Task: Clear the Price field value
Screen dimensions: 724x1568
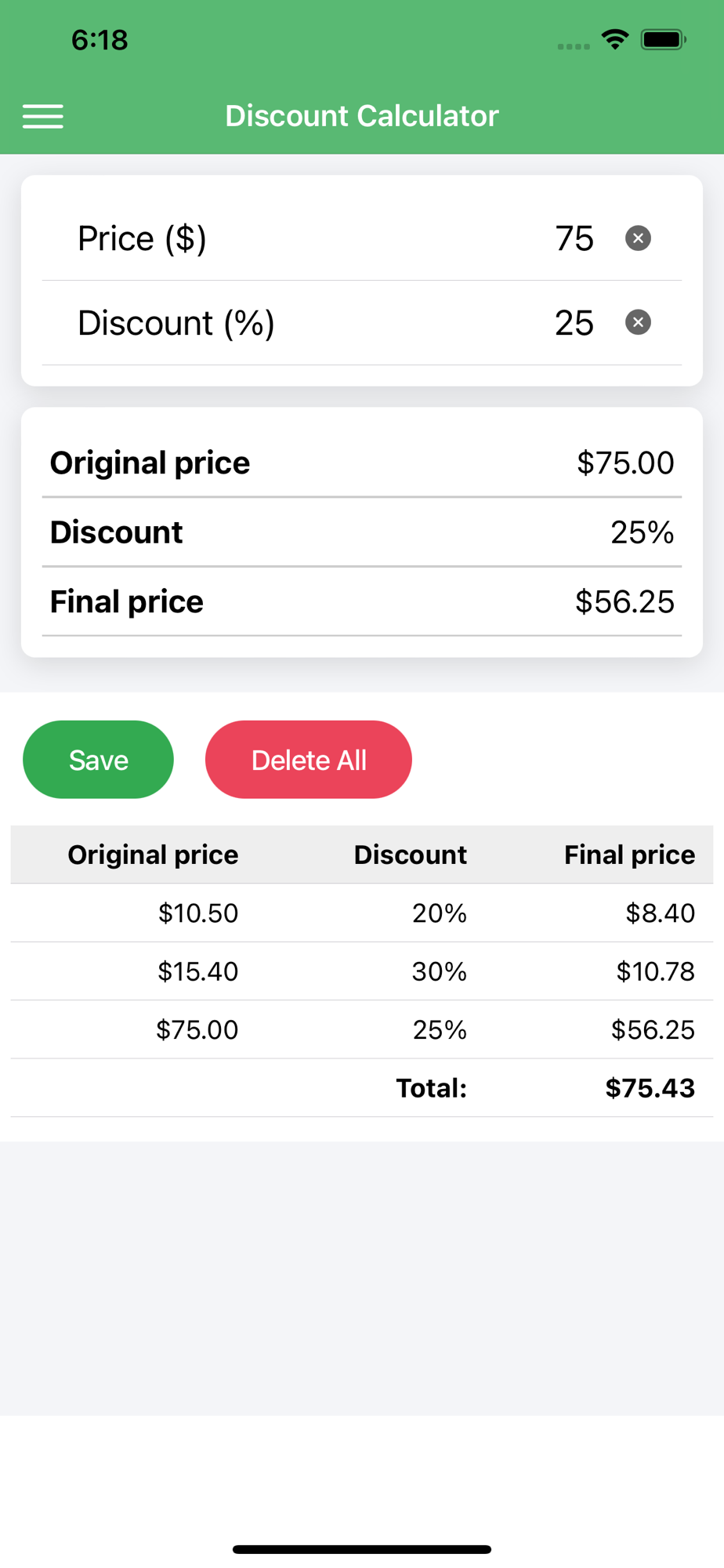Action: coord(638,238)
